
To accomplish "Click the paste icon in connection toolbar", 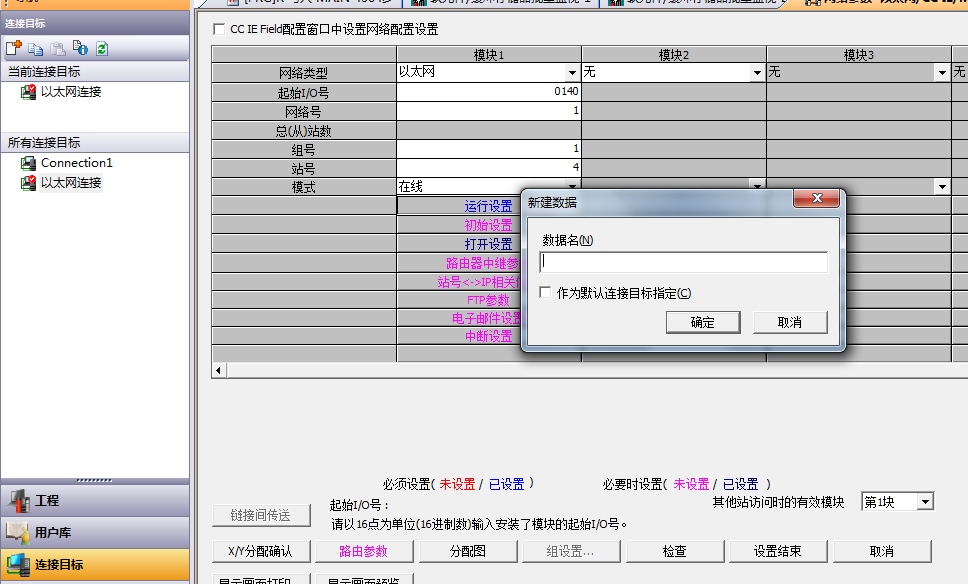I will 58,48.
